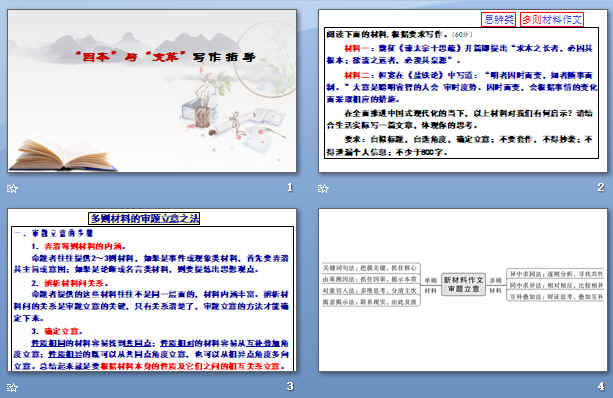Click slide number 1 below the first thumbnail
613x398 pixels.
290,187
